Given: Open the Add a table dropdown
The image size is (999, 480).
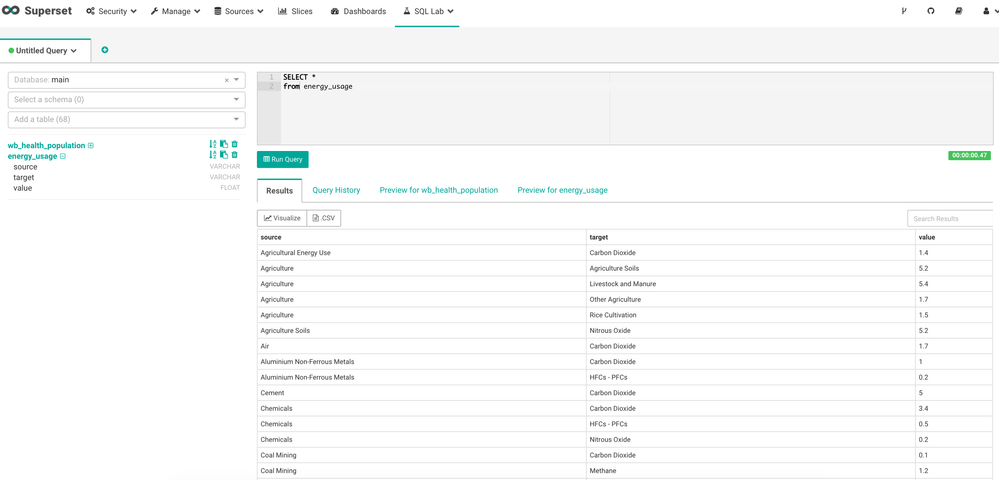Looking at the screenshot, I should 126,119.
